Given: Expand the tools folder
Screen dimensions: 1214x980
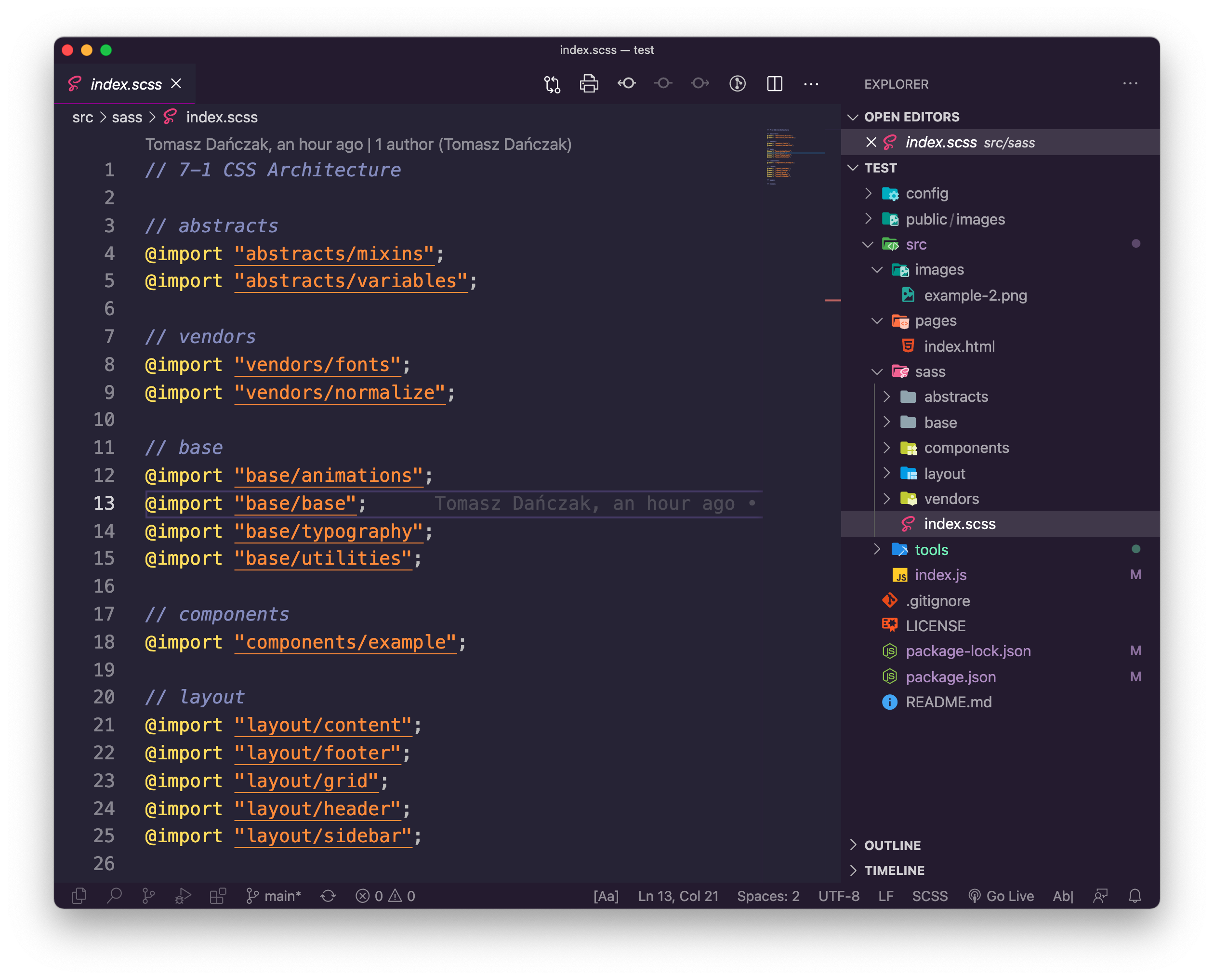Looking at the screenshot, I should tap(1000, 550).
